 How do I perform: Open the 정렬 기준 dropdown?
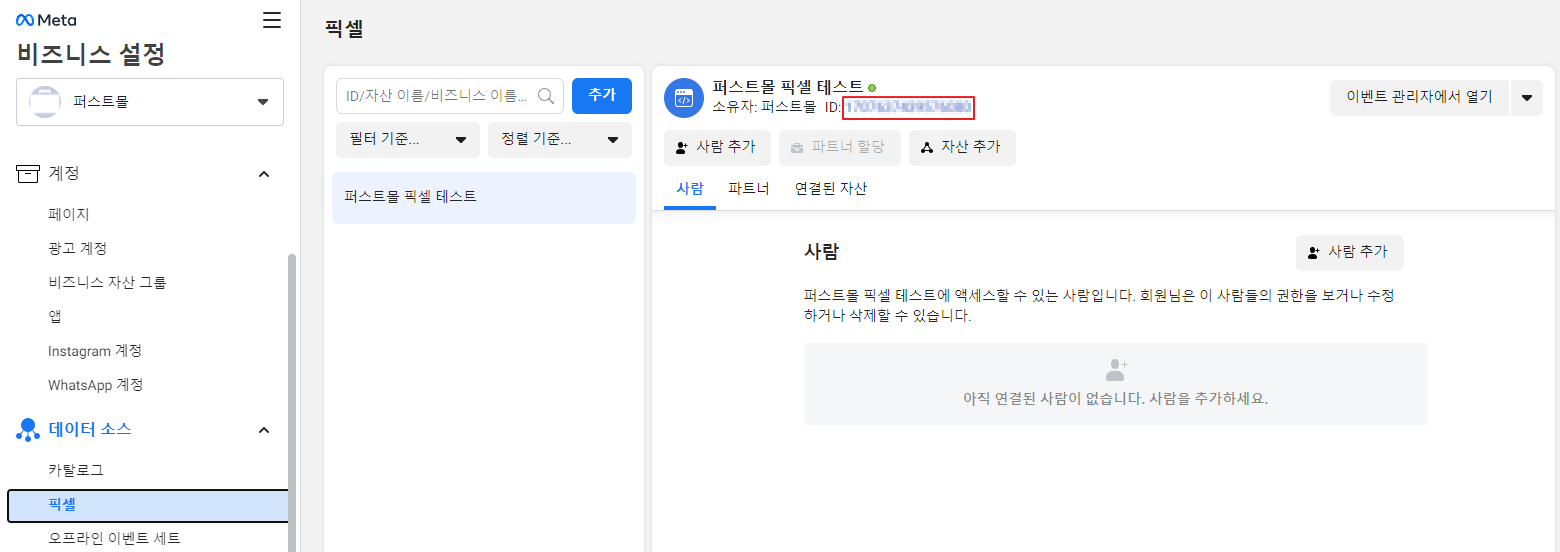coord(560,140)
